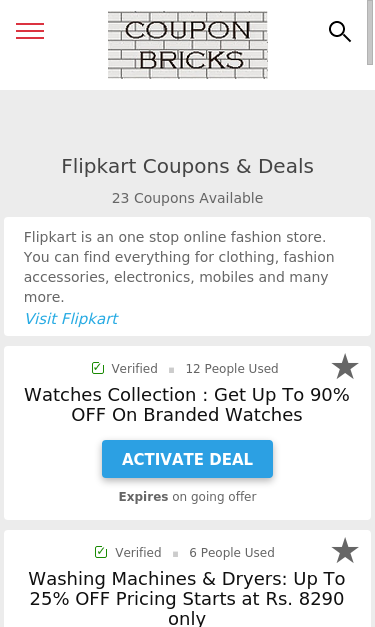Screen dimensions: 375x627
Task: Click the Activate Deal button
Action: 188,459
